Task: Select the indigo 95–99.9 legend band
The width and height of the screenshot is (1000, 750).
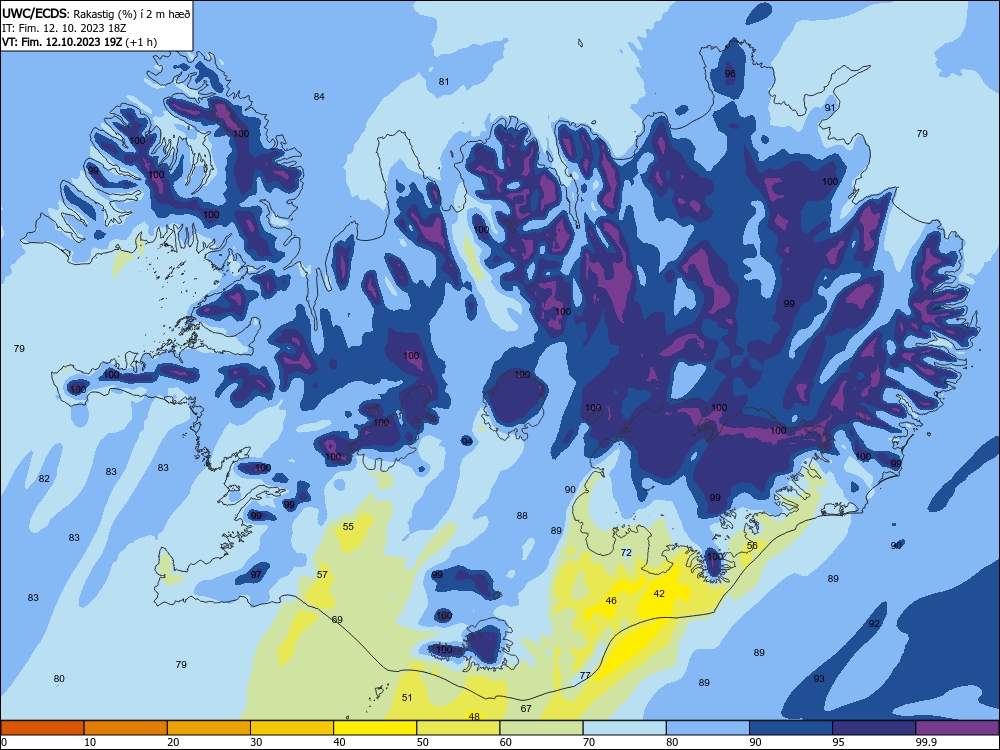Action: coord(874,728)
